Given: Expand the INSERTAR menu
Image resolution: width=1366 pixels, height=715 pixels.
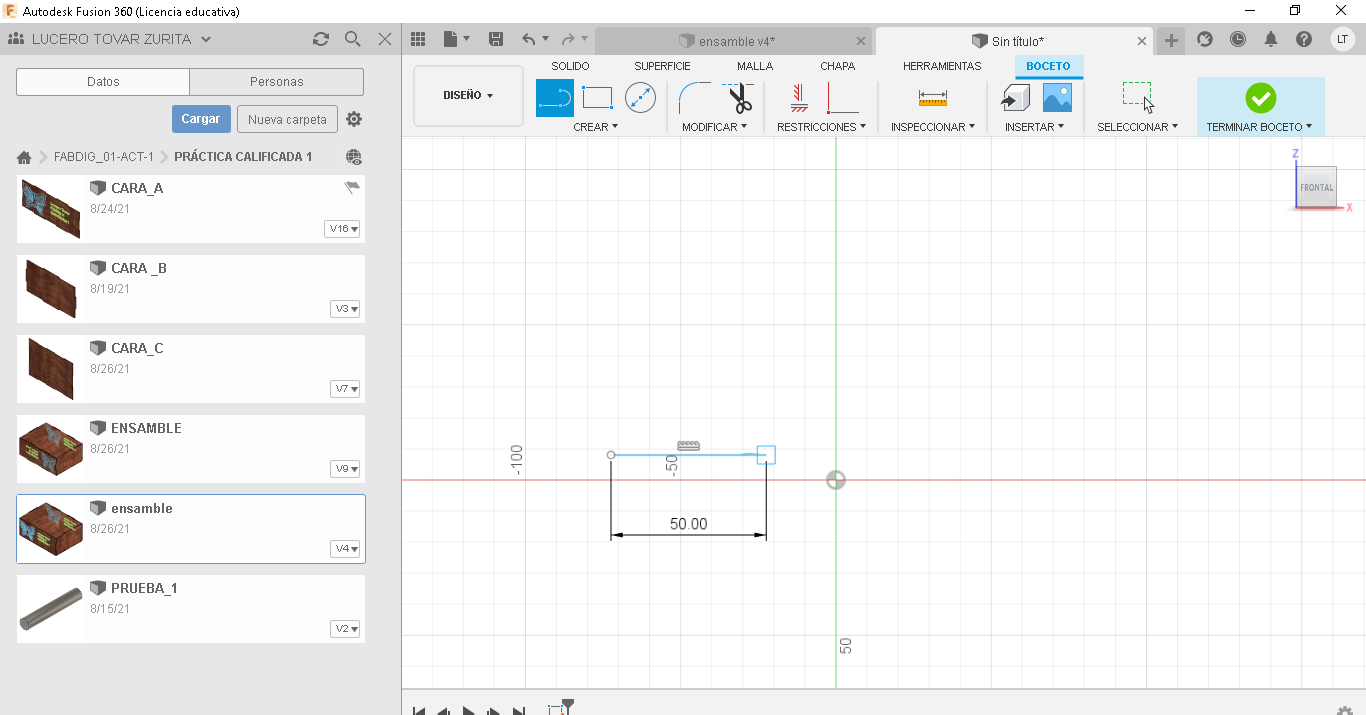Looking at the screenshot, I should (1035, 127).
